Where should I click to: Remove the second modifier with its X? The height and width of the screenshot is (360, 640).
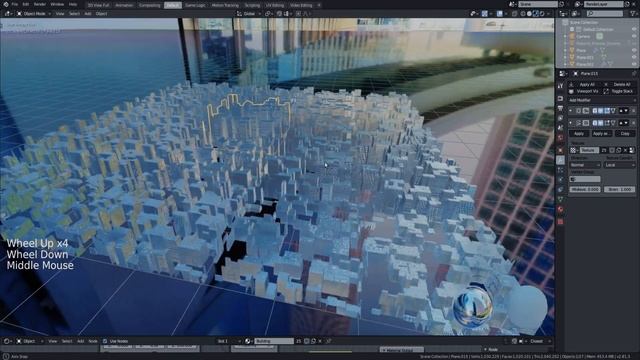[x=633, y=122]
